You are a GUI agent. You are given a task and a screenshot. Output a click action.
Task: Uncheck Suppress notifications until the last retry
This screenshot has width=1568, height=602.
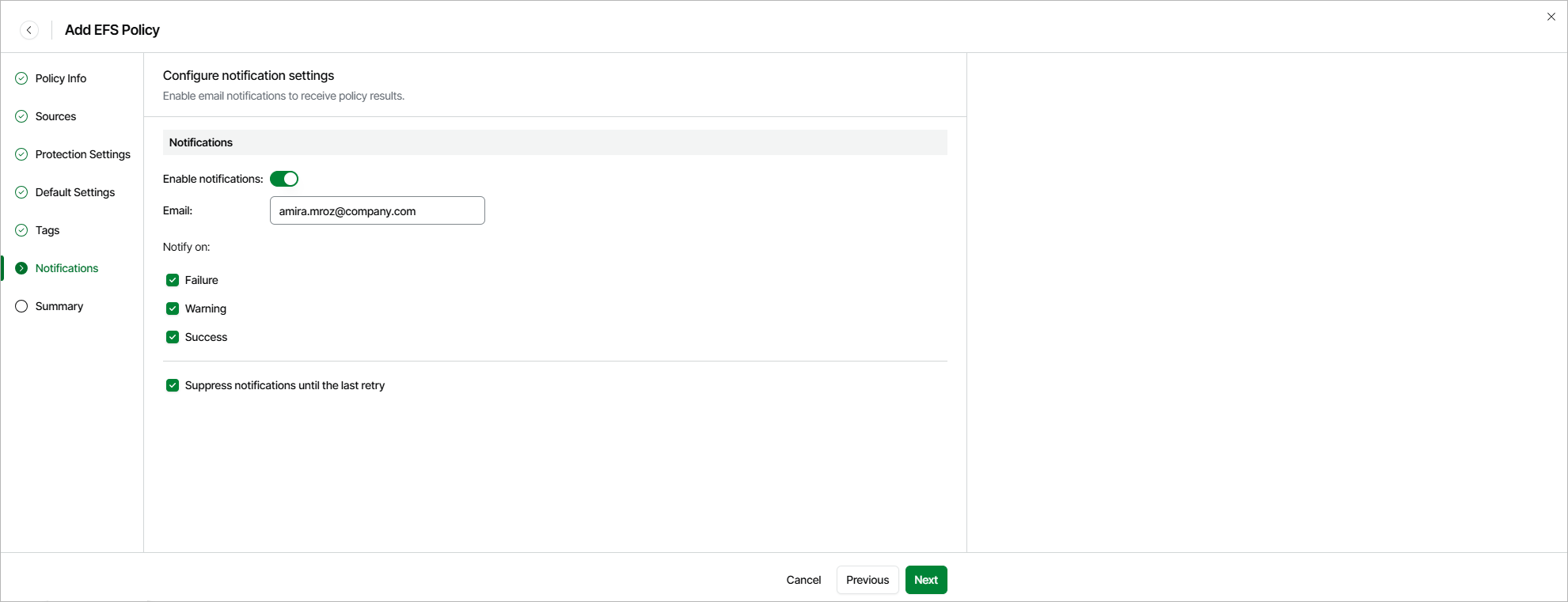point(173,385)
